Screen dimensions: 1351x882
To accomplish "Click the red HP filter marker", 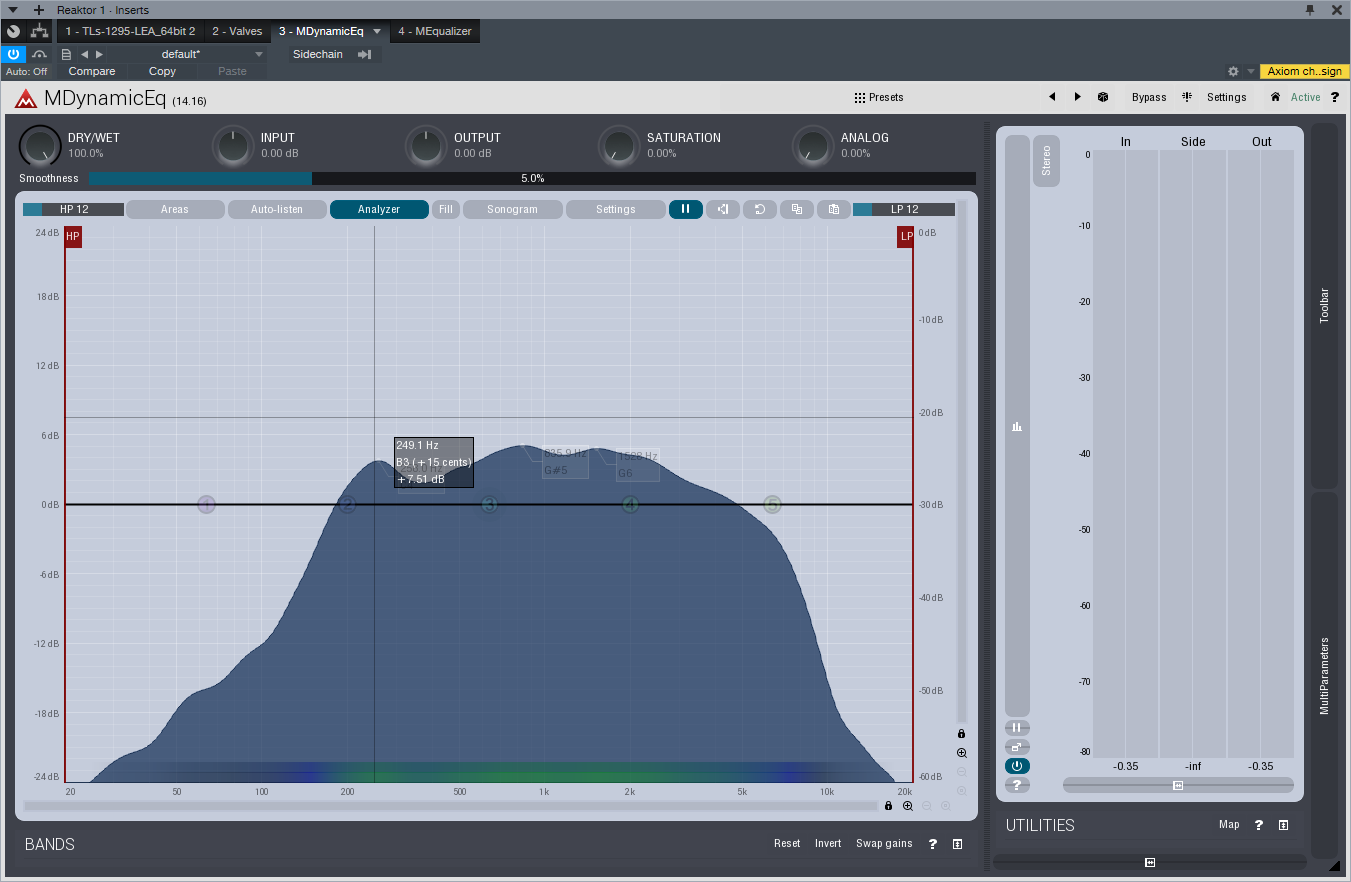I will point(73,237).
